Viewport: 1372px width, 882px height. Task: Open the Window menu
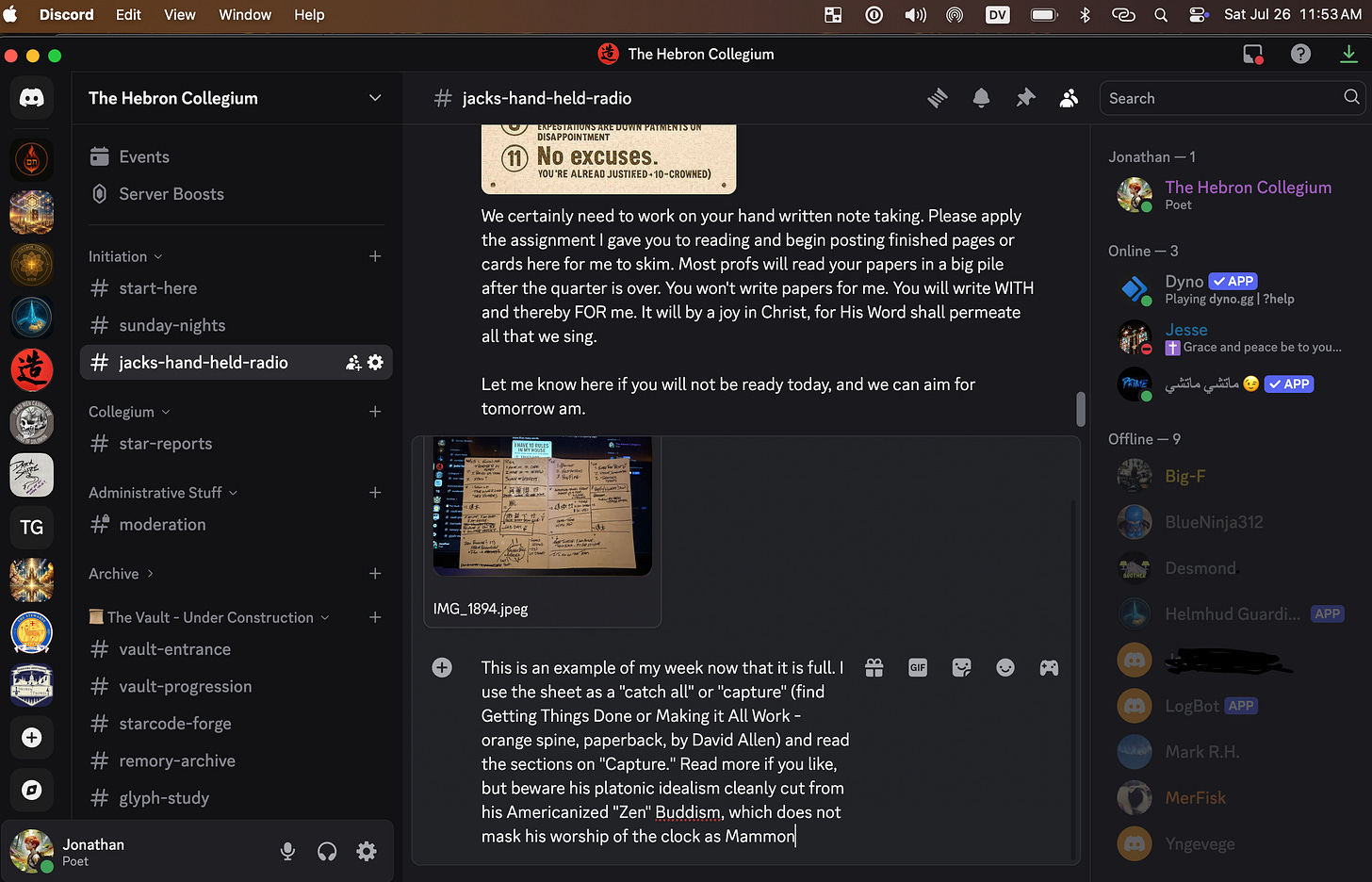tap(245, 14)
